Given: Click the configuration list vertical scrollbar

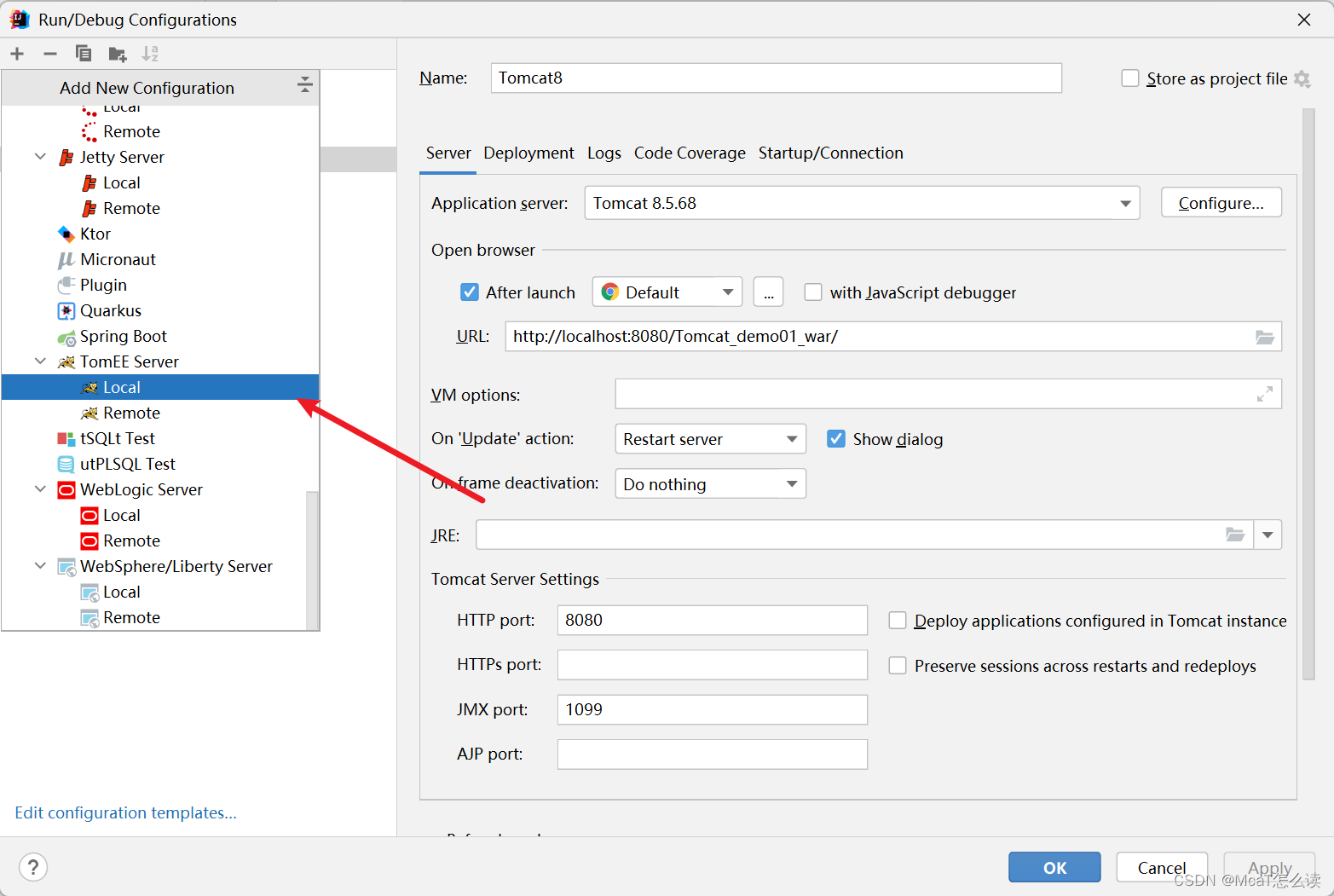Looking at the screenshot, I should [312, 561].
